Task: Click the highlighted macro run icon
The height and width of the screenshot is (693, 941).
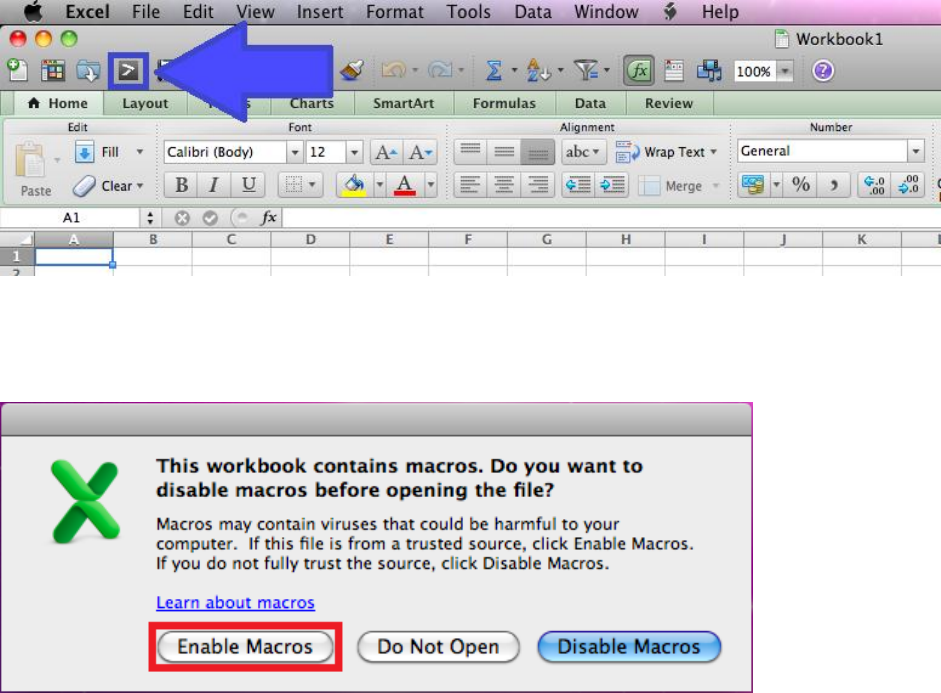Action: tap(128, 71)
